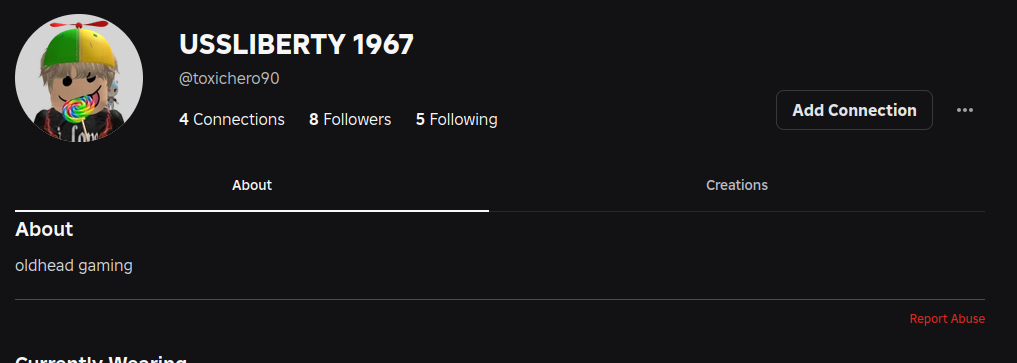The height and width of the screenshot is (363, 1017).
Task: View the 8 Followers list
Action: [350, 119]
